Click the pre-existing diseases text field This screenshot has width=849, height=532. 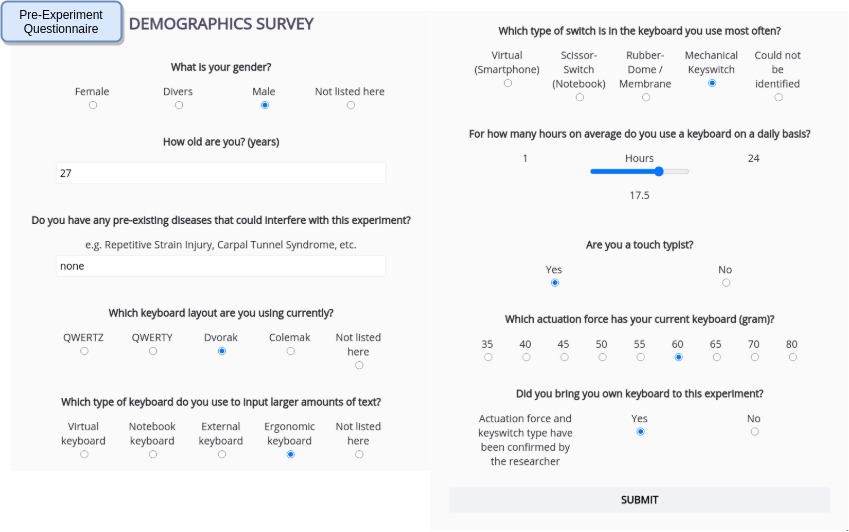tap(220, 266)
